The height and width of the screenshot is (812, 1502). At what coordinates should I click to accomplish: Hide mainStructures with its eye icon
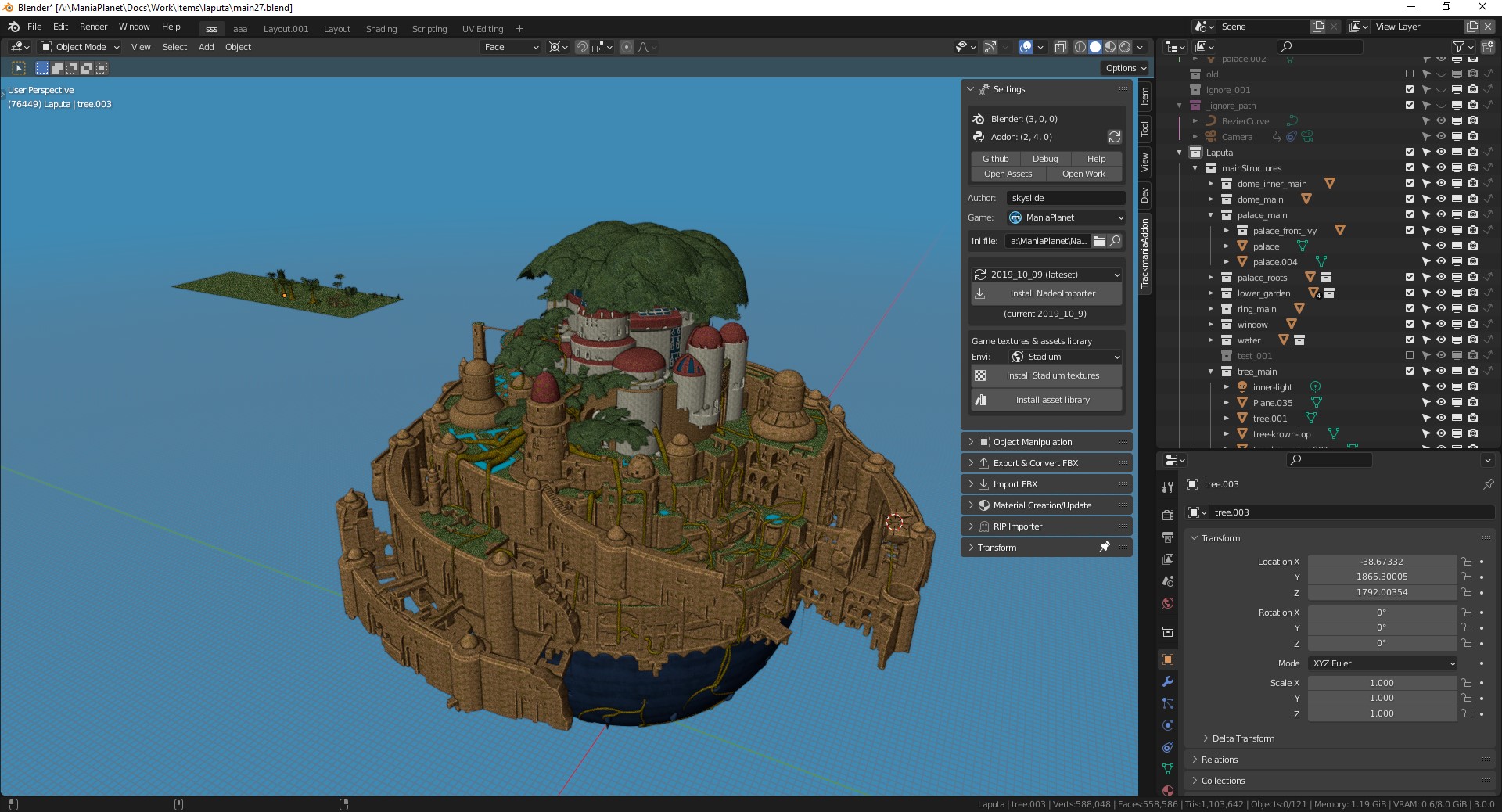pos(1441,168)
